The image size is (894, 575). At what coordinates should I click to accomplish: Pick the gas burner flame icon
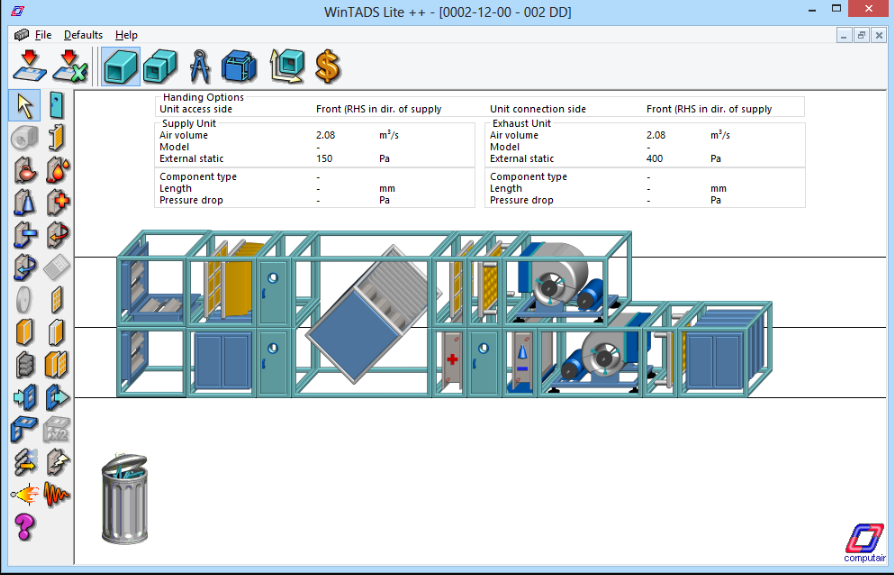pyautogui.click(x=25, y=495)
